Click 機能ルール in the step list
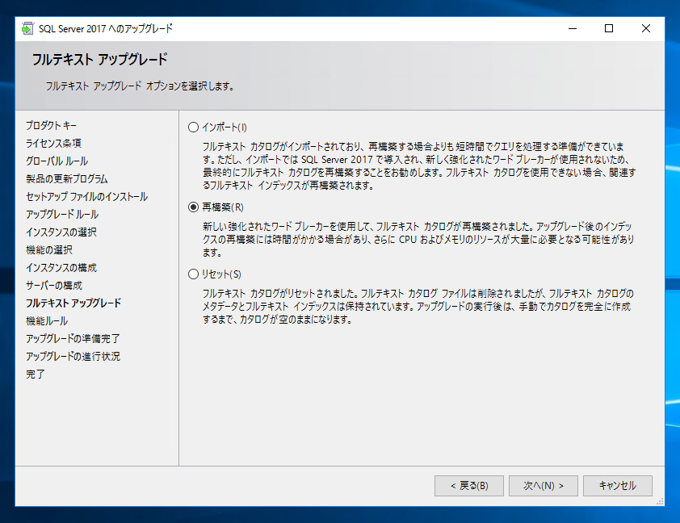680x523 pixels. [47, 321]
